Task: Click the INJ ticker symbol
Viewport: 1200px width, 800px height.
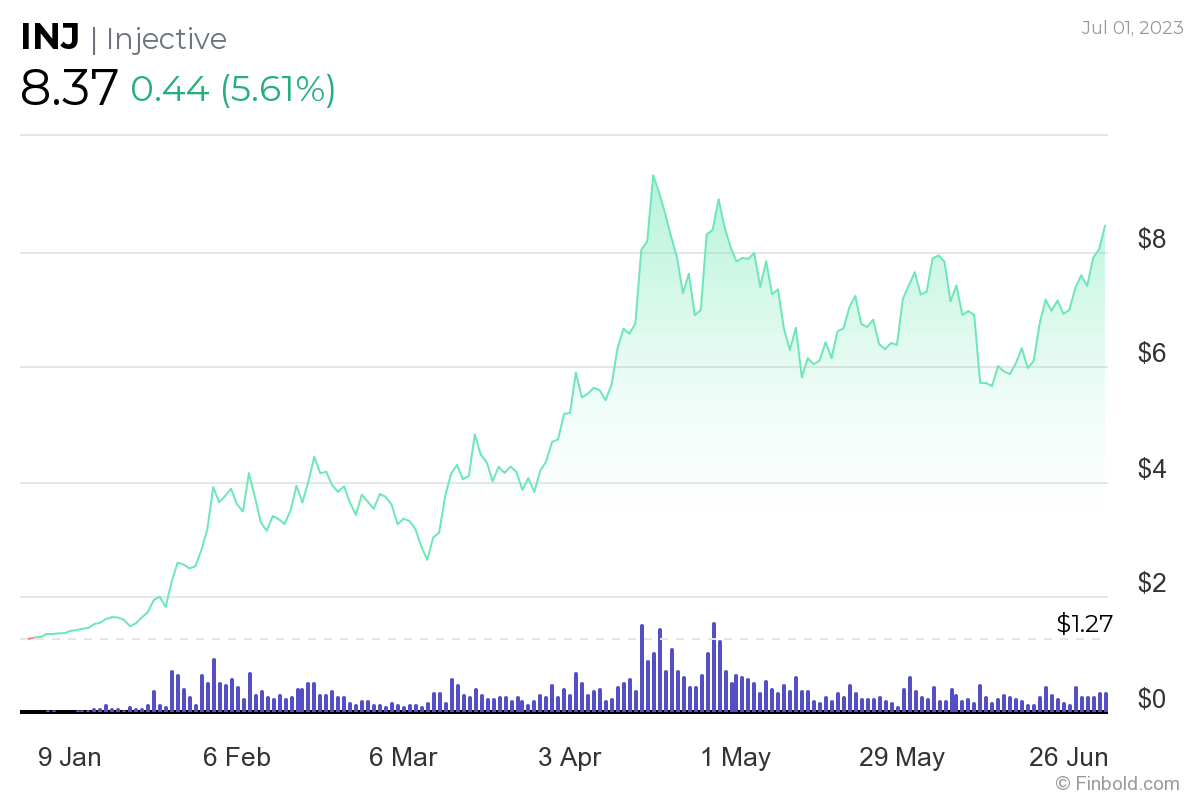Action: click(x=49, y=39)
